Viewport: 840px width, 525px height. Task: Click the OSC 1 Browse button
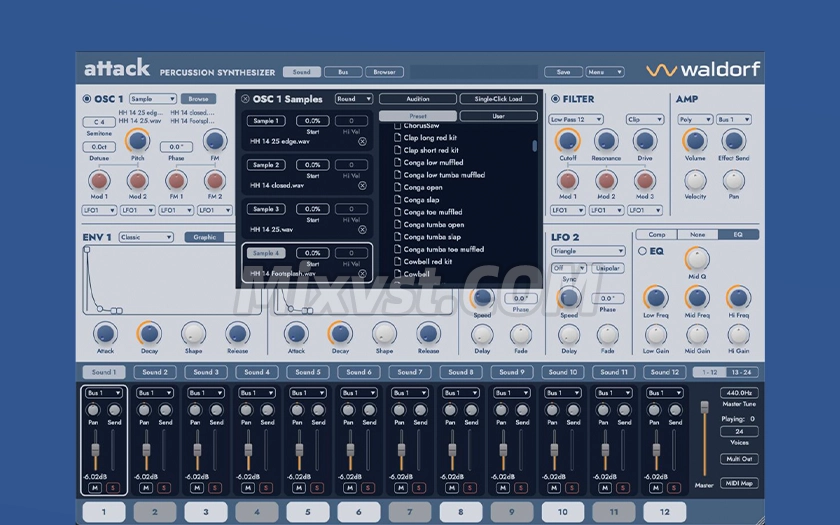198,99
